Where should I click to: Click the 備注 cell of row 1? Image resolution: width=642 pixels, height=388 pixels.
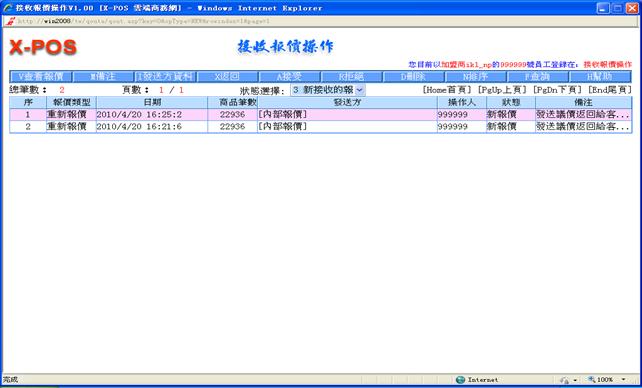pos(583,115)
